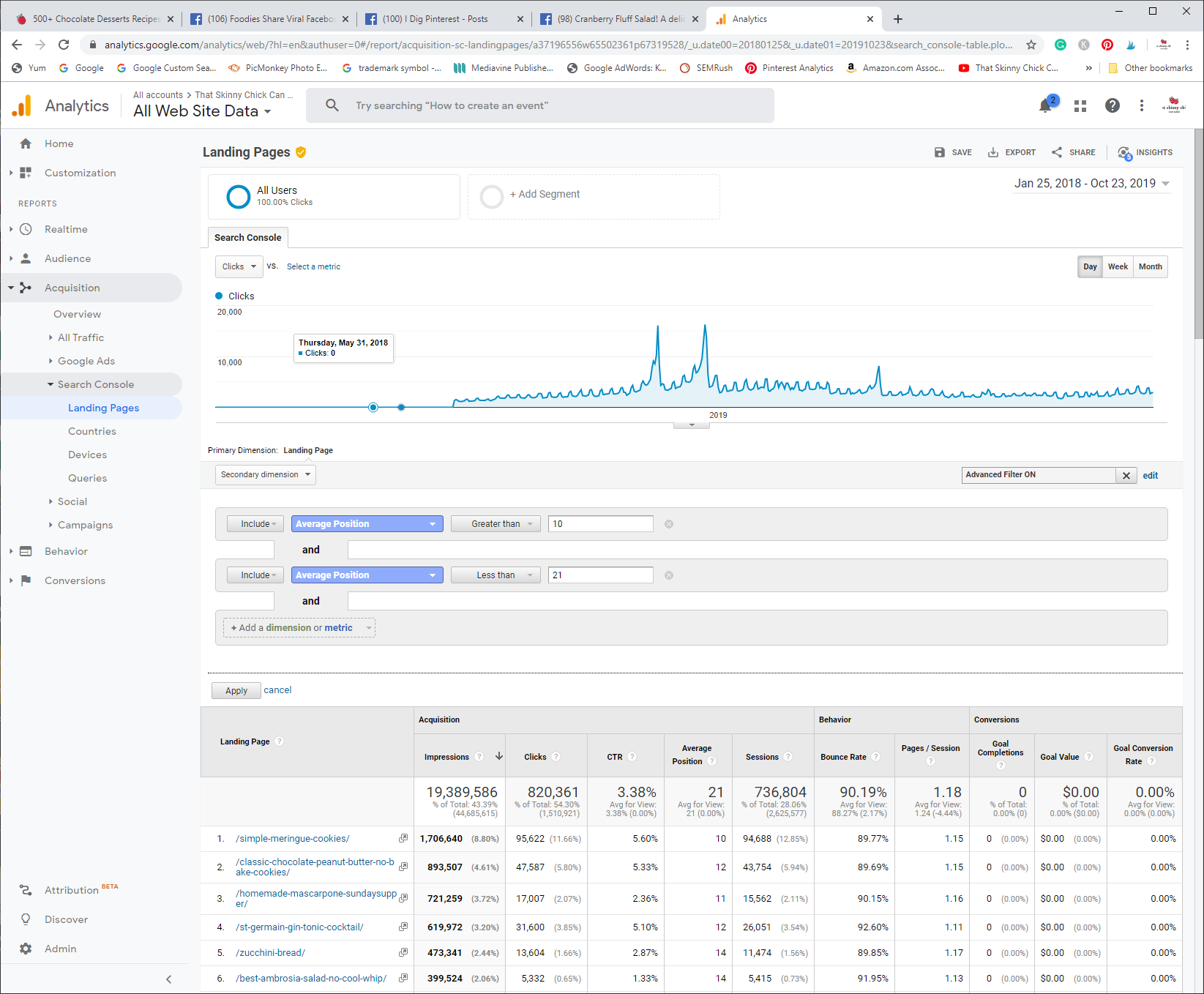Switch chart to Day view
This screenshot has width=1204, height=994.
tap(1090, 266)
